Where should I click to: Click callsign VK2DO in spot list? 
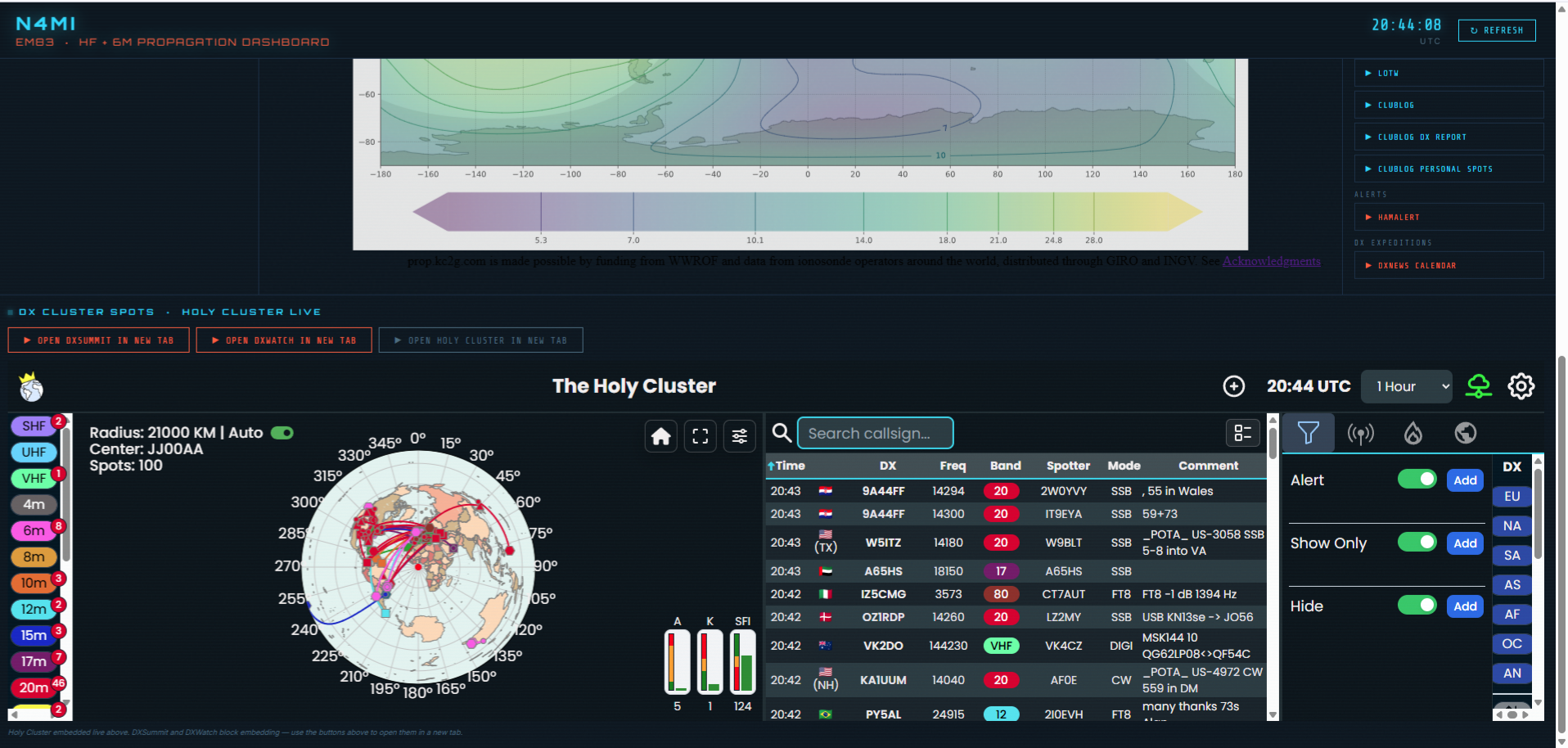pyautogui.click(x=883, y=646)
